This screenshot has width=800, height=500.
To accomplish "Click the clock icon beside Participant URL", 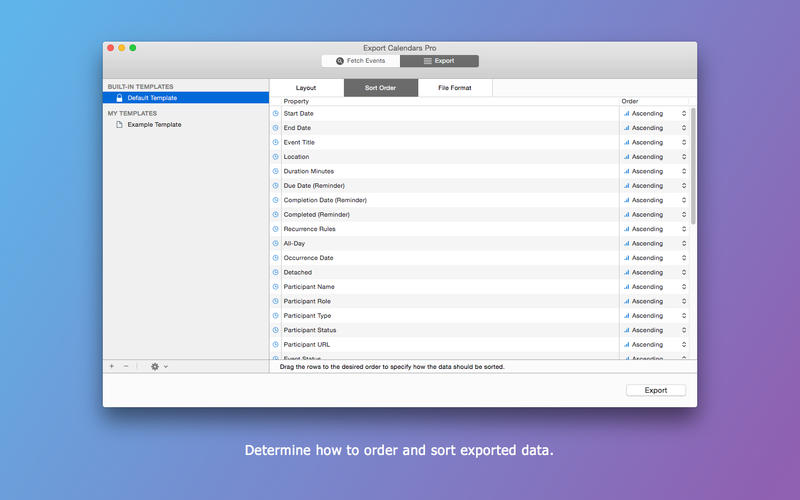I will pos(276,344).
